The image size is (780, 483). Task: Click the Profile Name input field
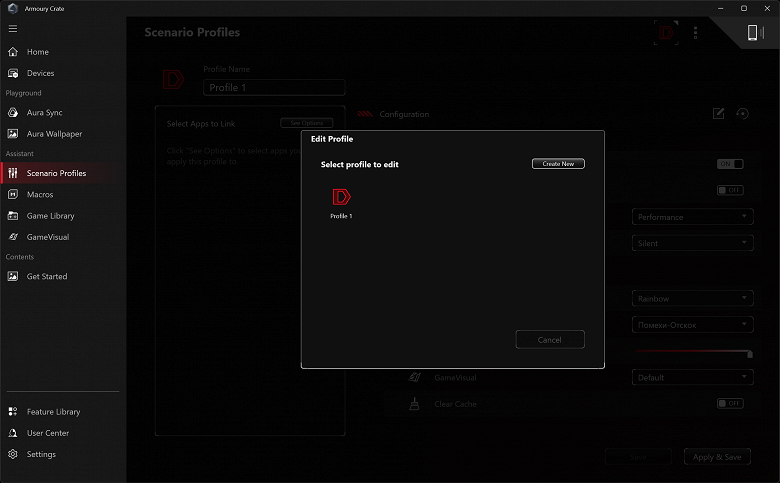point(274,88)
